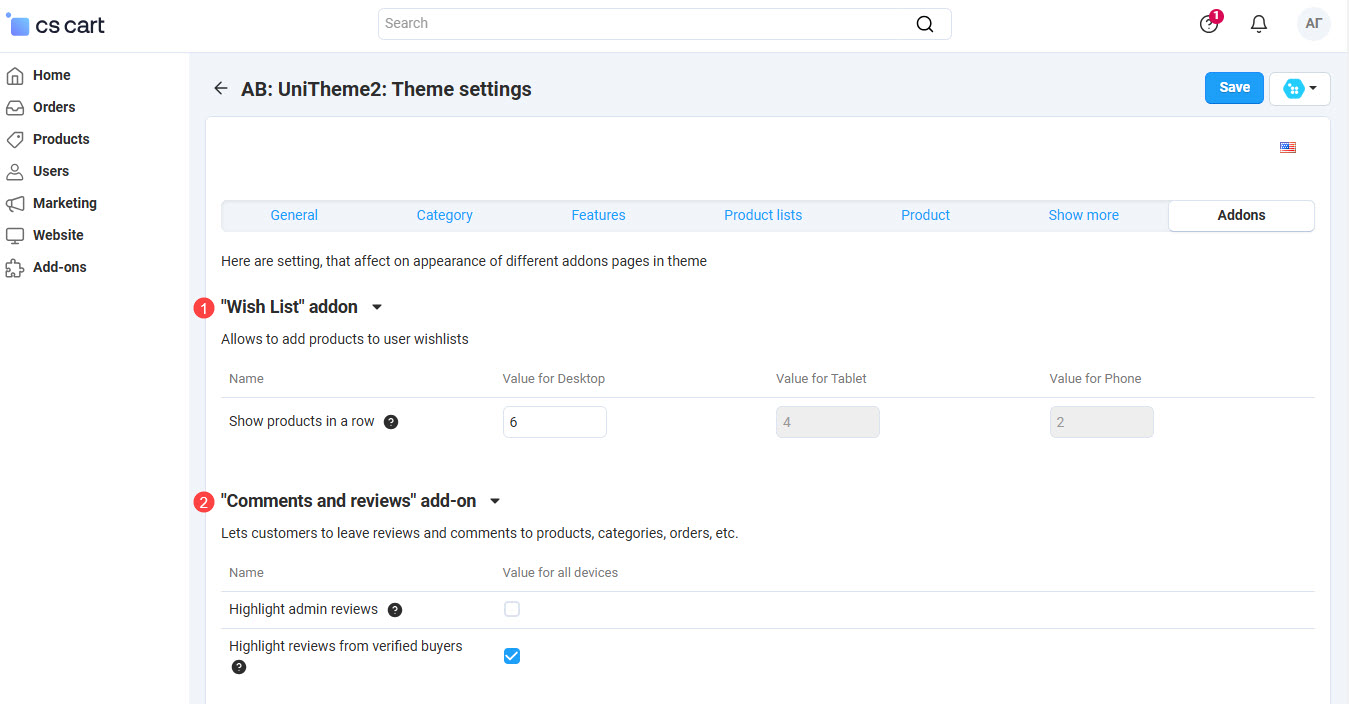Click the Value for Desktop field showing 6
The width and height of the screenshot is (1349, 704).
click(555, 422)
